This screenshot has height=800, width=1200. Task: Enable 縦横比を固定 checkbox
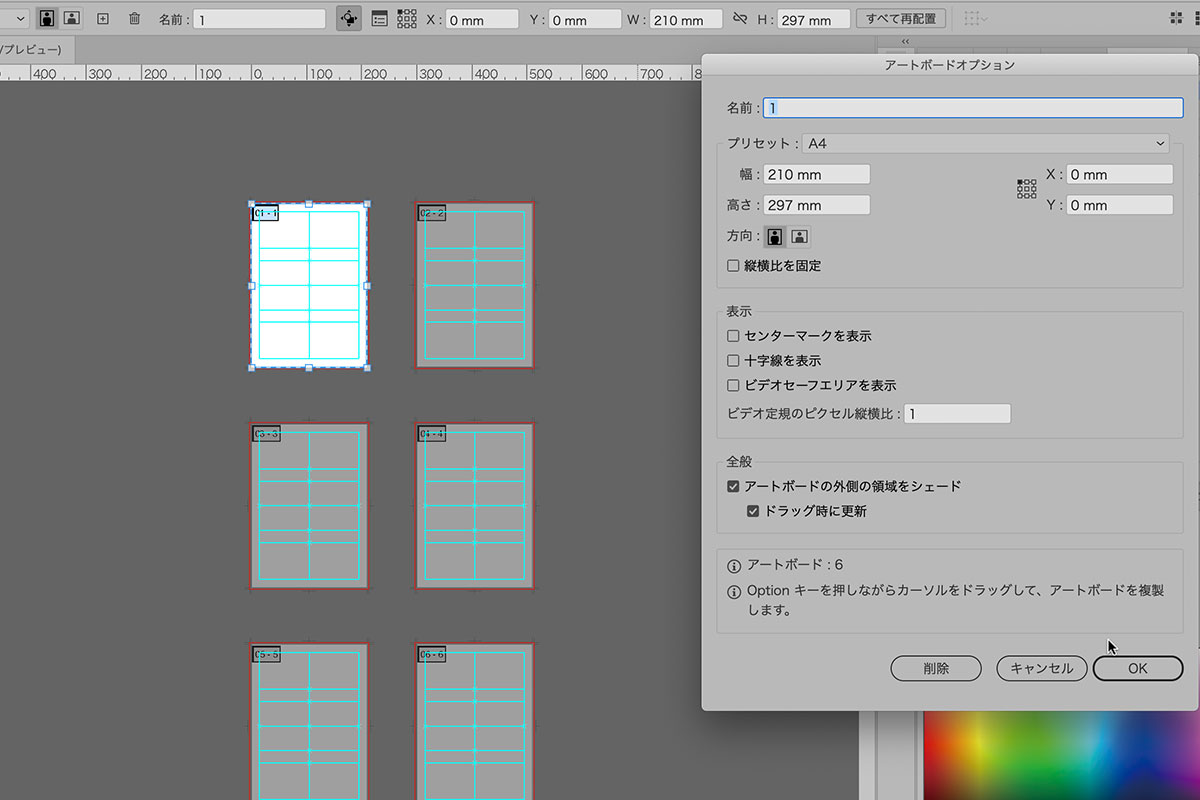(x=734, y=266)
